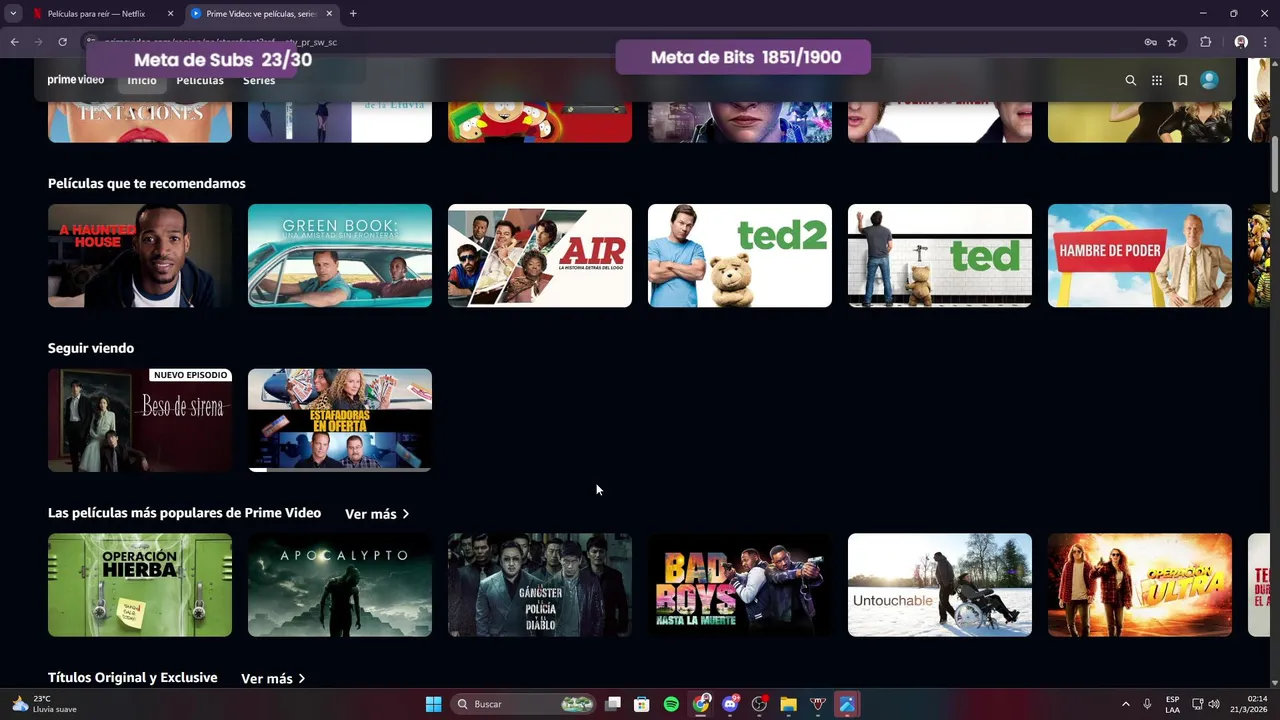The width and height of the screenshot is (1280, 720).
Task: Open Bad Boys Hasta la Muerte card
Action: [740, 585]
